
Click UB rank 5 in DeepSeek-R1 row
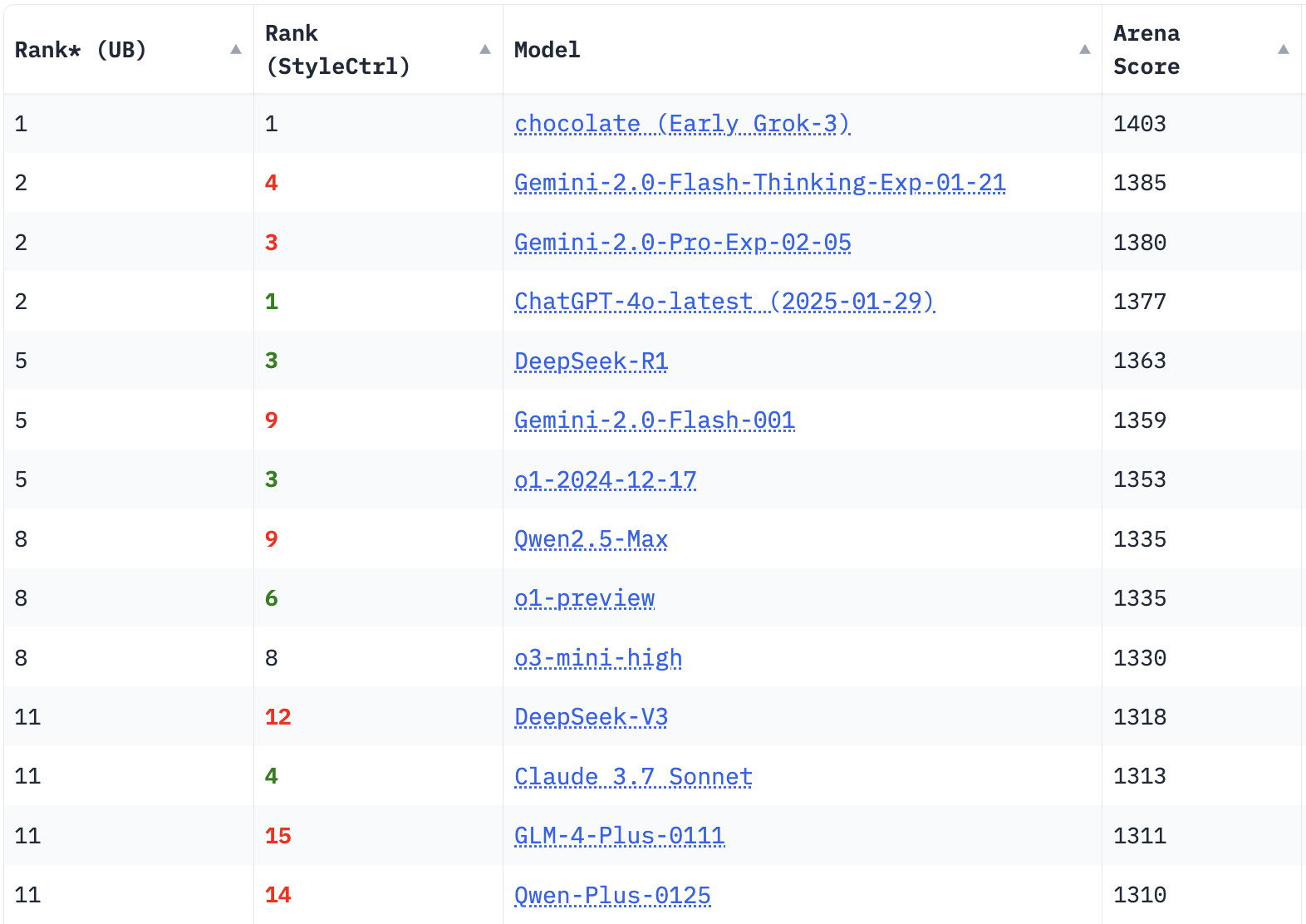click(22, 361)
